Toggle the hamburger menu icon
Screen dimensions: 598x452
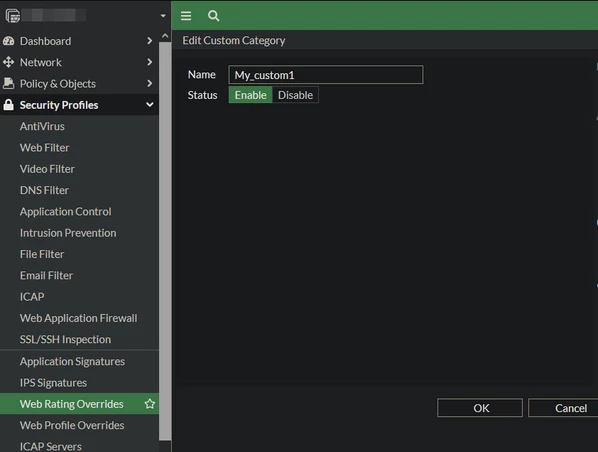(x=186, y=16)
